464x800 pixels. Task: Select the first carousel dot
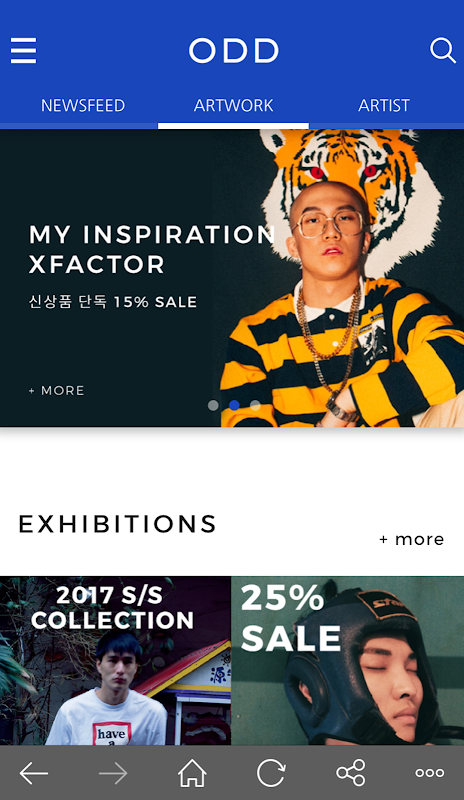pyautogui.click(x=213, y=405)
